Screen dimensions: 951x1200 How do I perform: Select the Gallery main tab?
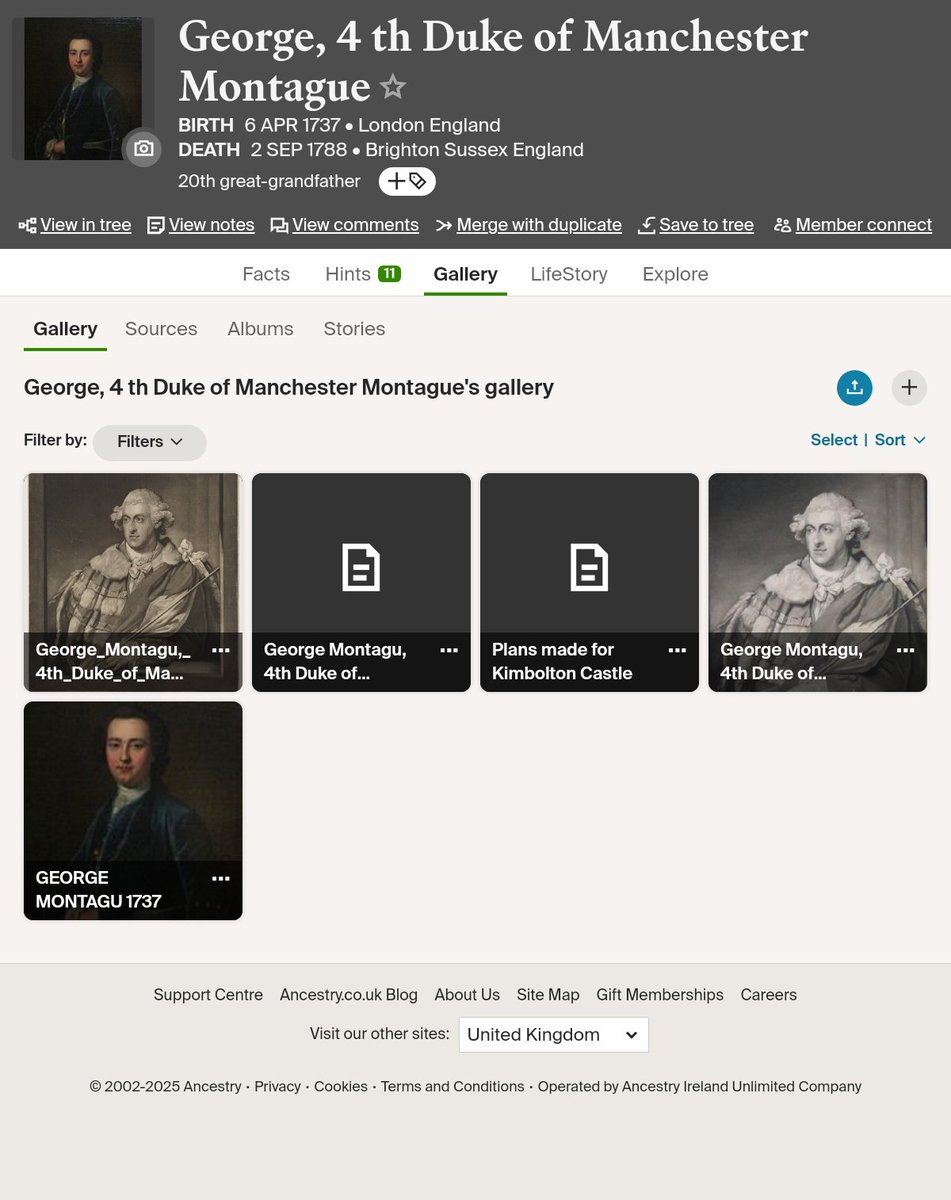click(x=465, y=274)
